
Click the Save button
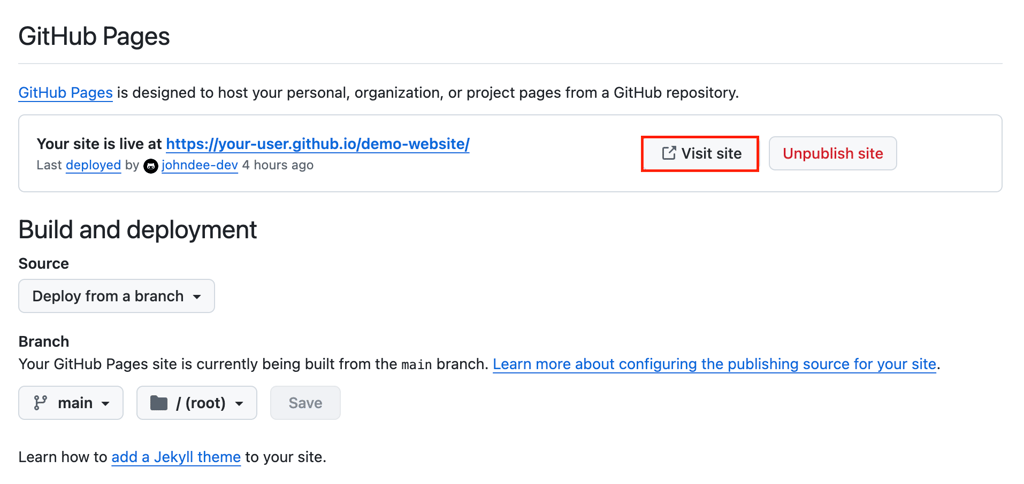(x=305, y=403)
